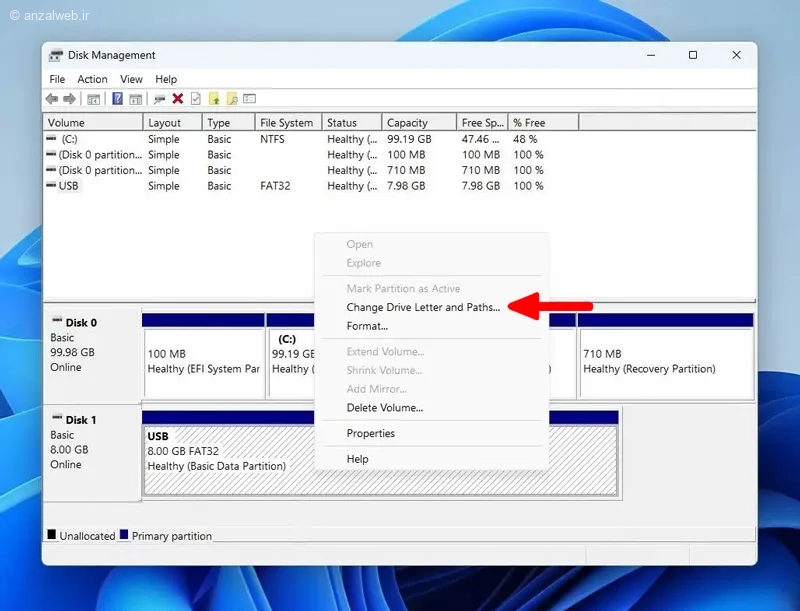The width and height of the screenshot is (800, 611).
Task: Click the Forward arrow toolbar icon
Action: pos(69,99)
